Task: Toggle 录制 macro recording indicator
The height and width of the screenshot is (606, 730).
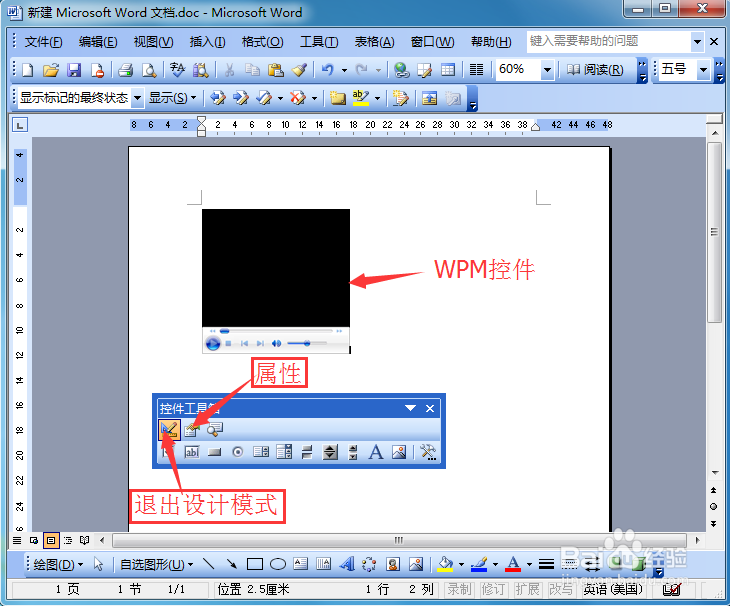Action: point(460,590)
